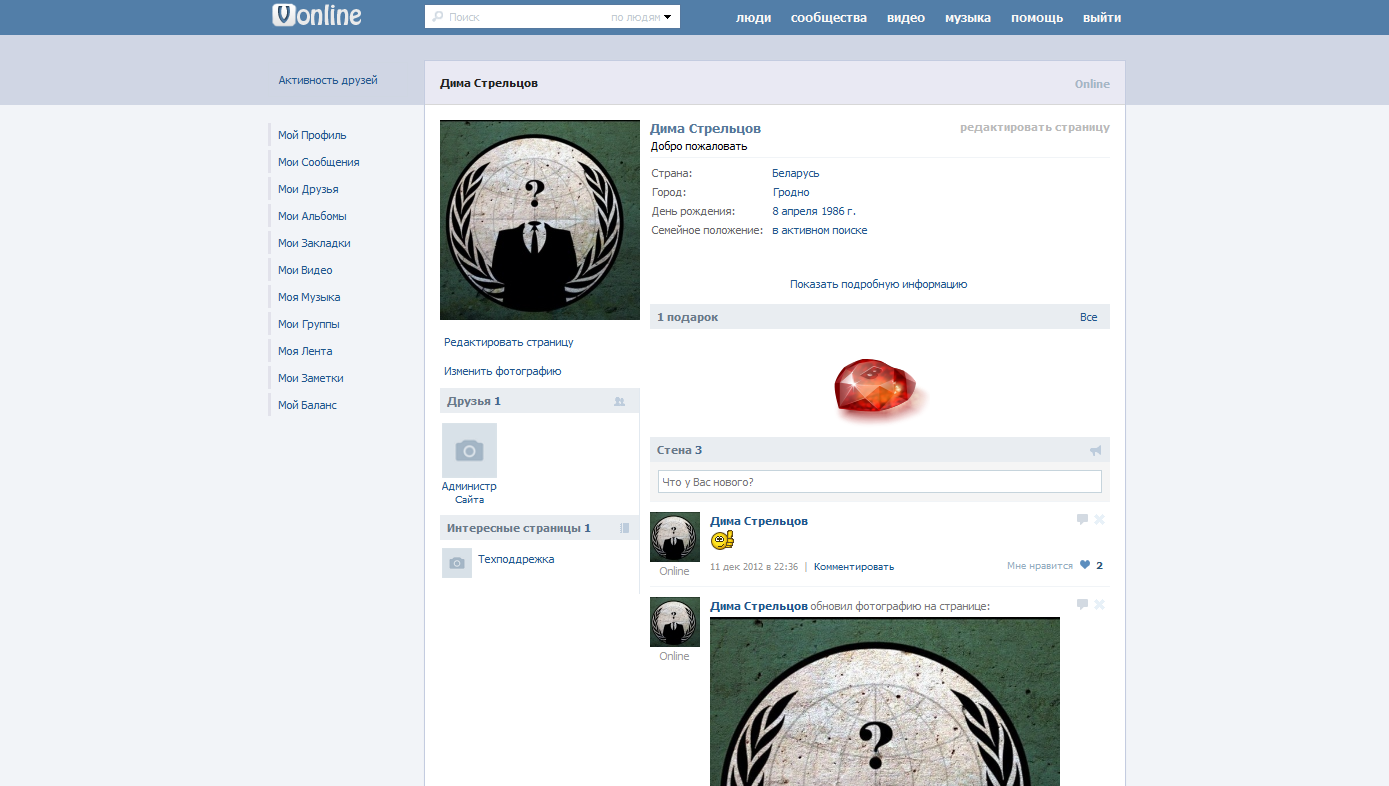Delete the photo update post with X icon

1100,604
